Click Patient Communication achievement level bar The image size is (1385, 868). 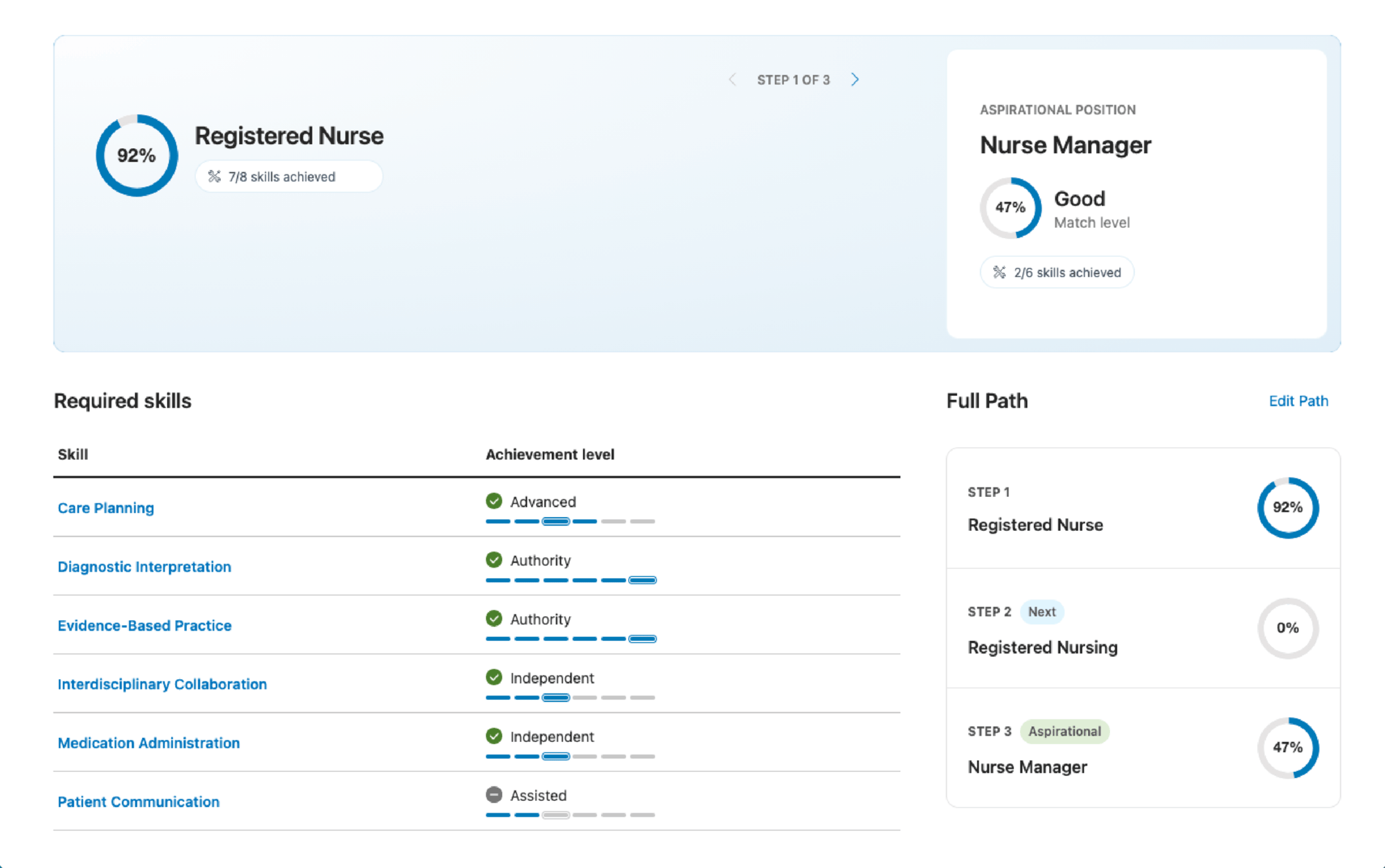571,815
